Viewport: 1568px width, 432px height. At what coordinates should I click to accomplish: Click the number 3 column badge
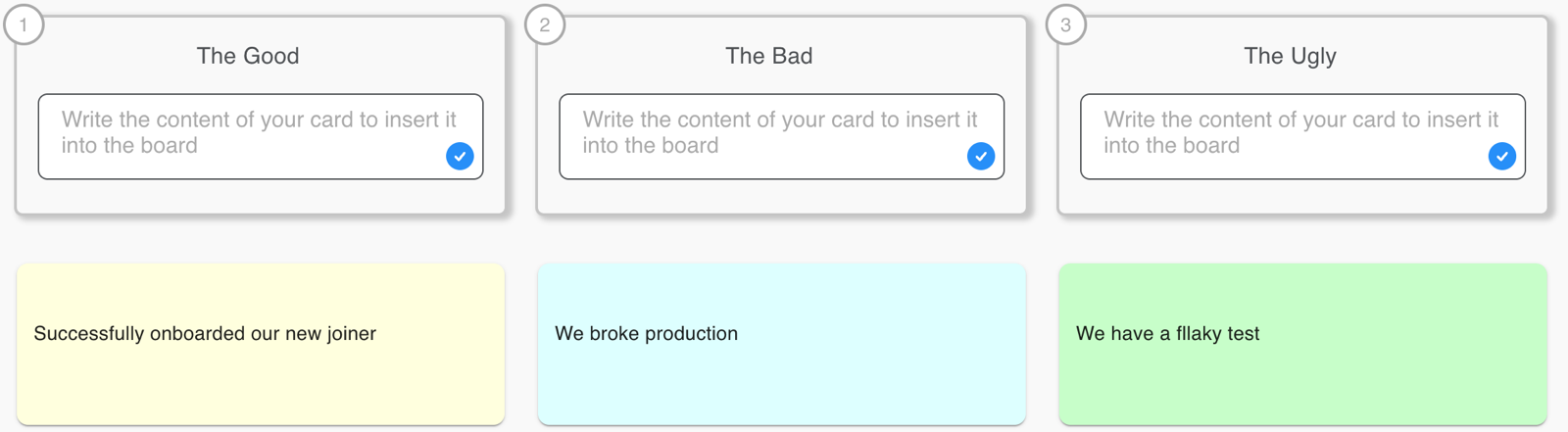point(1066,24)
